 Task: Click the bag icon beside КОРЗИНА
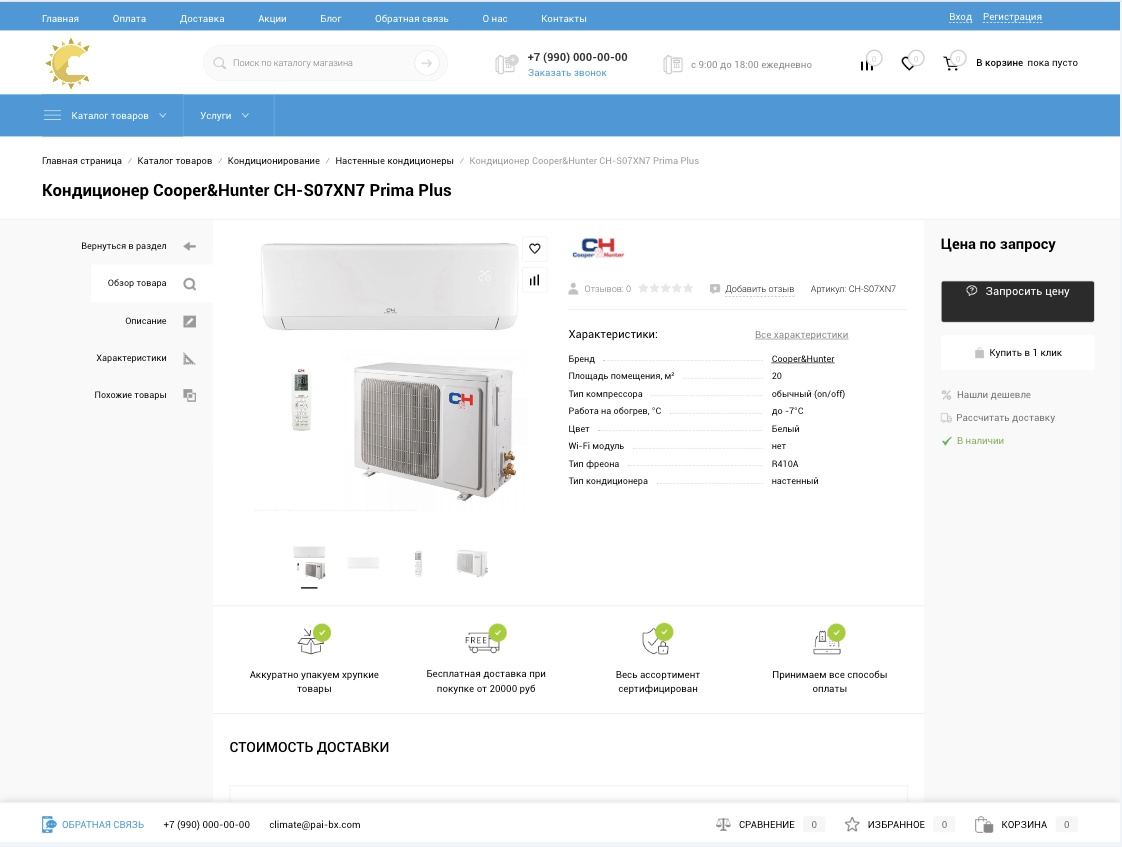tap(984, 825)
